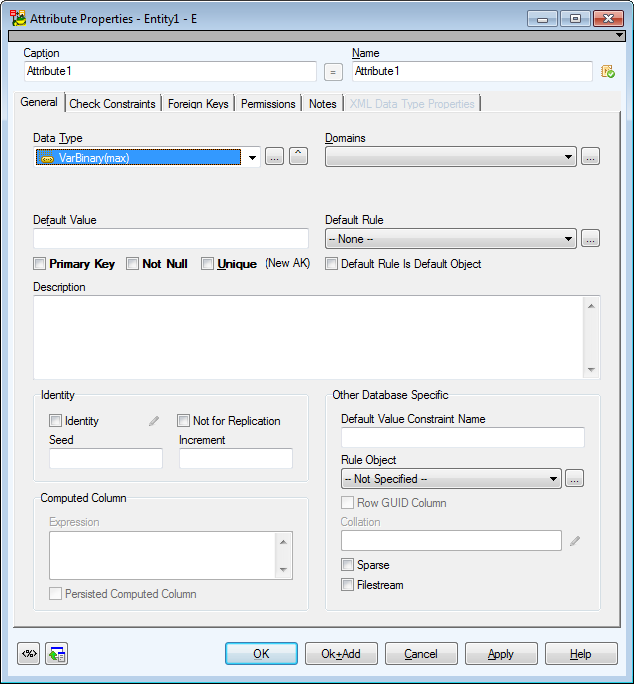
Task: Click the Apply button
Action: [x=501, y=653]
